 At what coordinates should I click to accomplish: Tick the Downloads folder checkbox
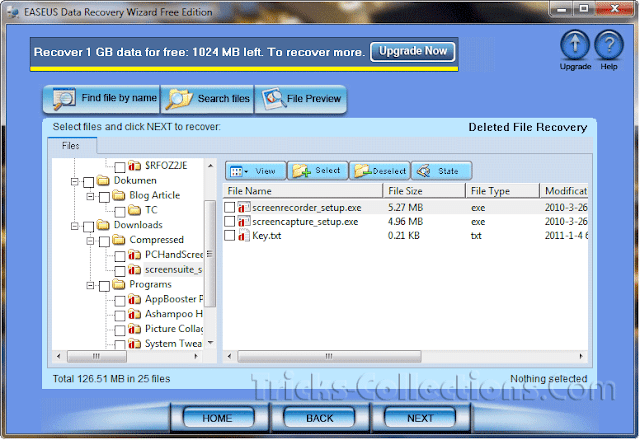(x=89, y=227)
